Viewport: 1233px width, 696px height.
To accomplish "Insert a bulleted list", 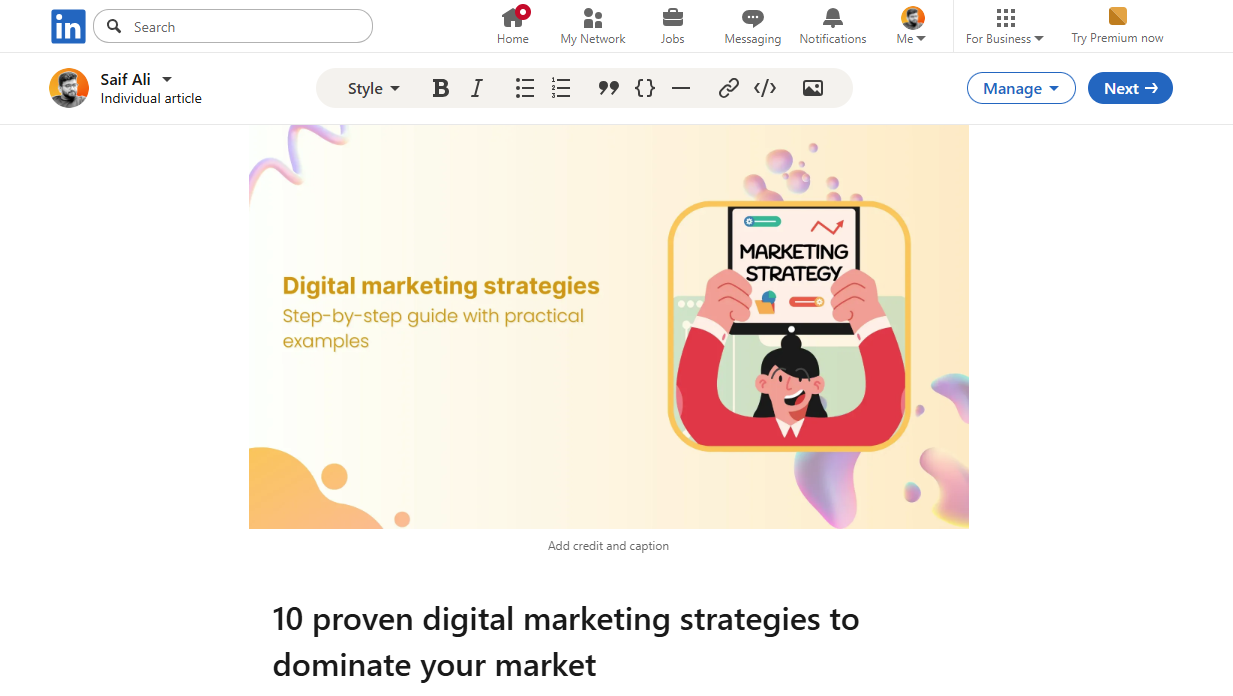I will [525, 88].
